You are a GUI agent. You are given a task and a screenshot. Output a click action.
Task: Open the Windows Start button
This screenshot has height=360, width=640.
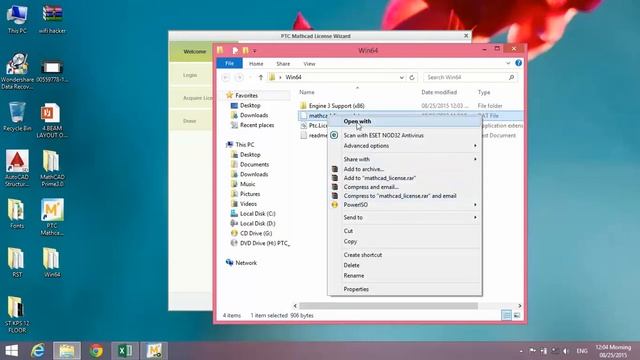click(11, 351)
